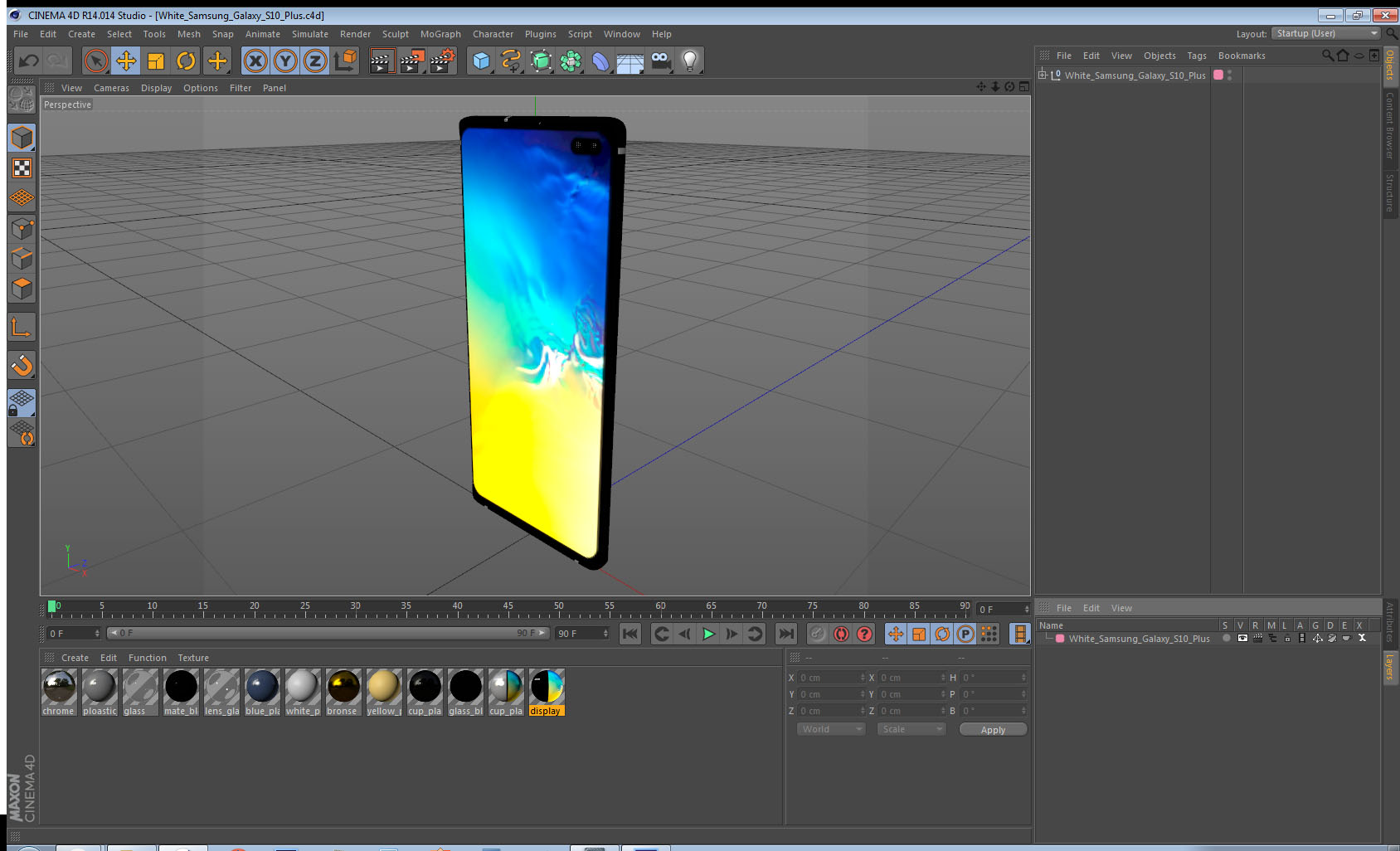The width and height of the screenshot is (1400, 851).
Task: Open the viewport Display menu
Action: 156,88
